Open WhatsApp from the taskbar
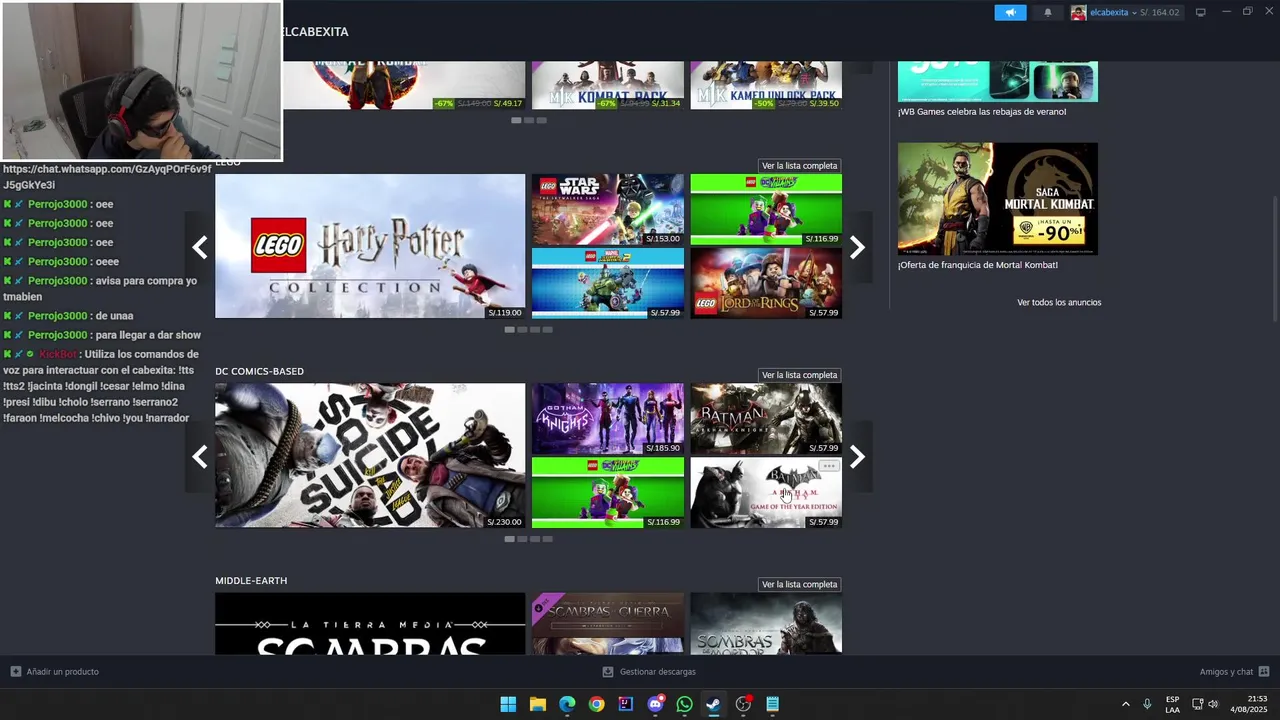Image resolution: width=1280 pixels, height=720 pixels. click(x=684, y=704)
